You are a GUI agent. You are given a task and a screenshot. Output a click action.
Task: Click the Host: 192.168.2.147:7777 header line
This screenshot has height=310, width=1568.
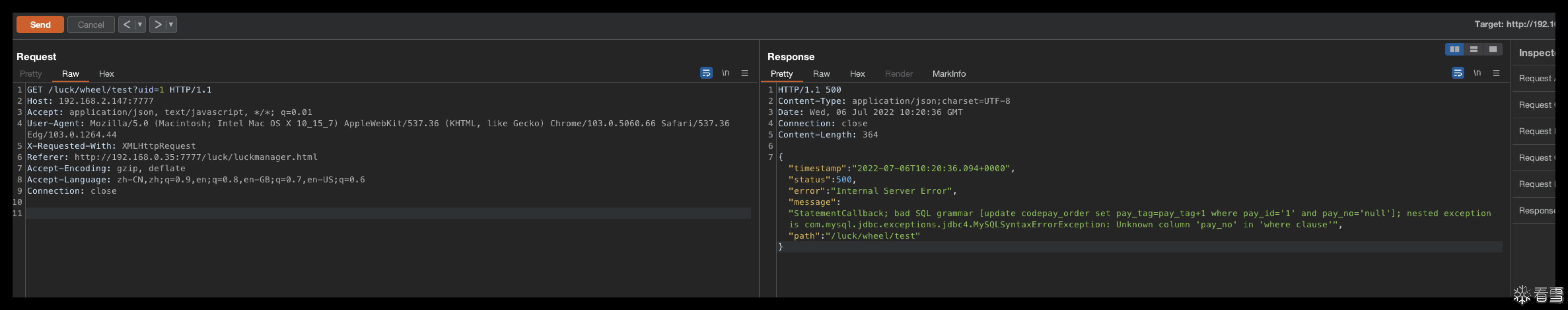(x=90, y=101)
